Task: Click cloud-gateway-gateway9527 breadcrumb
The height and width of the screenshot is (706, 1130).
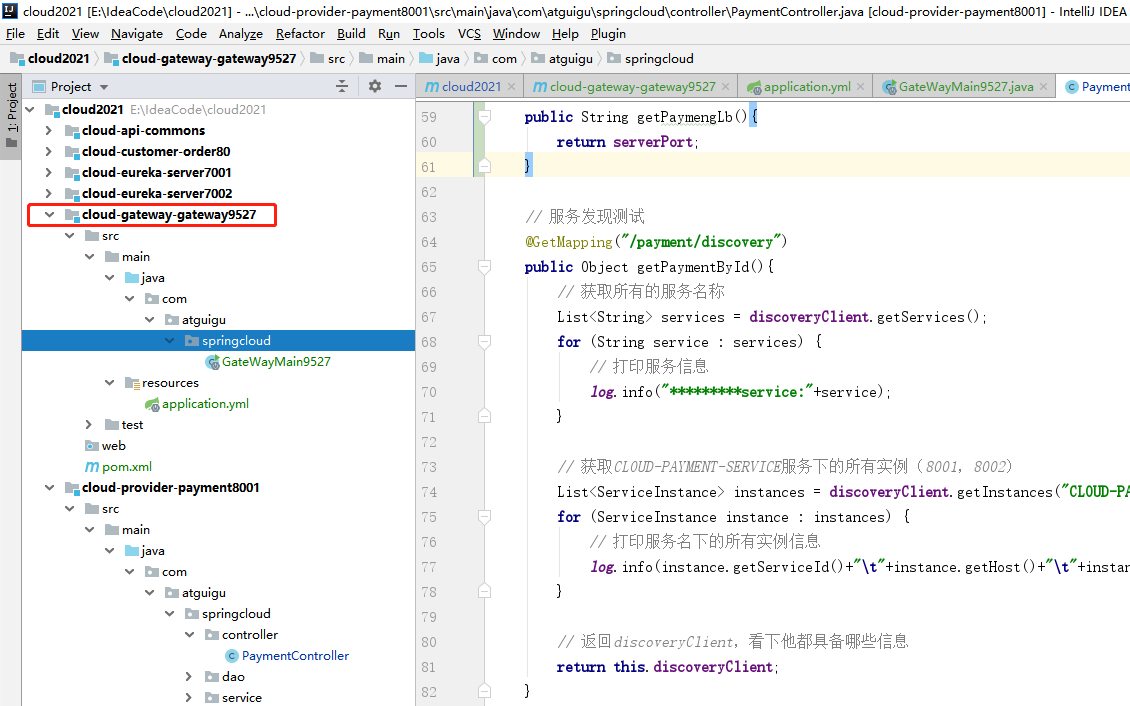Action: point(200,58)
